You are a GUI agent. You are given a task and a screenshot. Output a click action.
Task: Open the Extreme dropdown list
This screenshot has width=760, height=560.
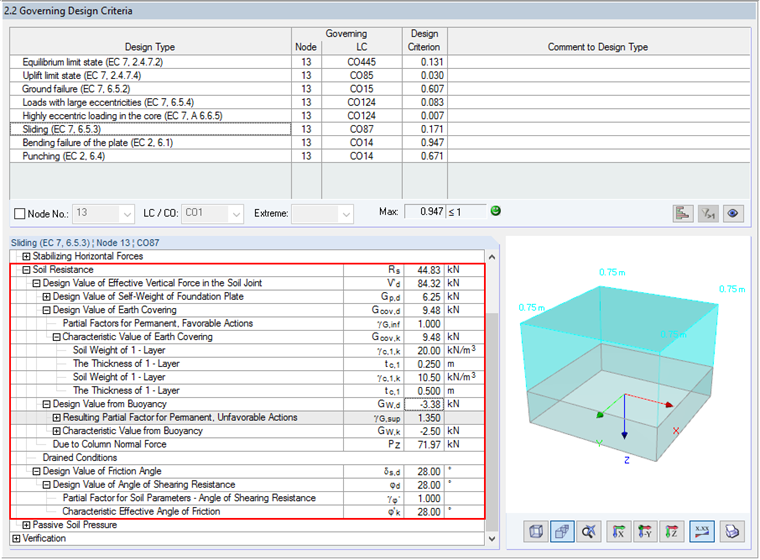323,213
